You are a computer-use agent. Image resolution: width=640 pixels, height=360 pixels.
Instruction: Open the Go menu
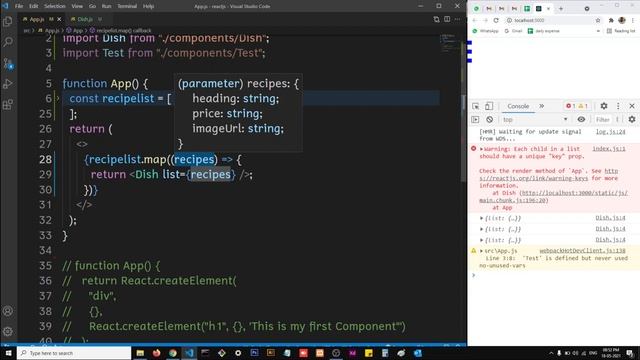pos(92,6)
